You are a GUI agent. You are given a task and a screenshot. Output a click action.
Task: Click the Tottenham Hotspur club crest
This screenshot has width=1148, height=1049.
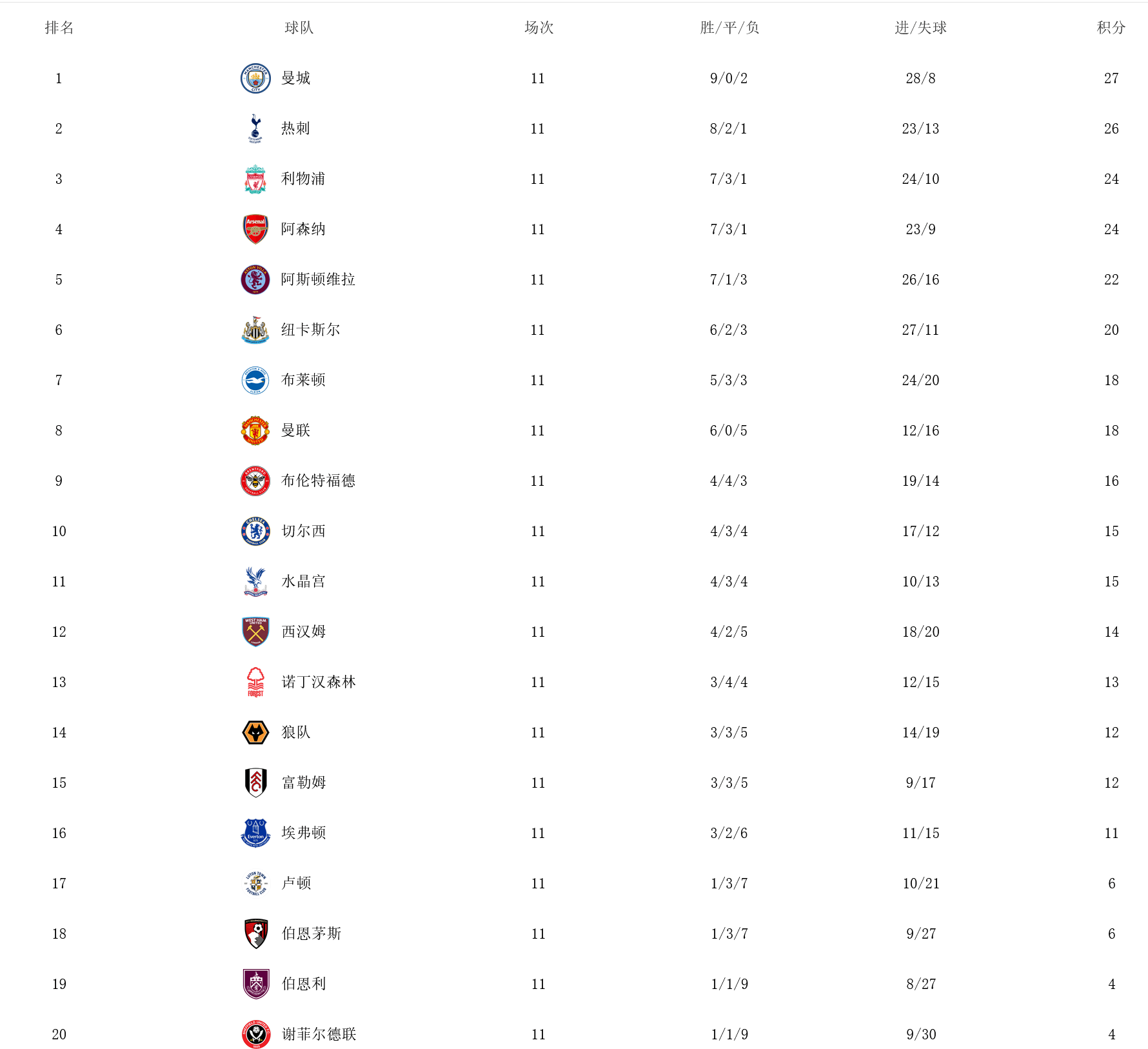[x=255, y=128]
